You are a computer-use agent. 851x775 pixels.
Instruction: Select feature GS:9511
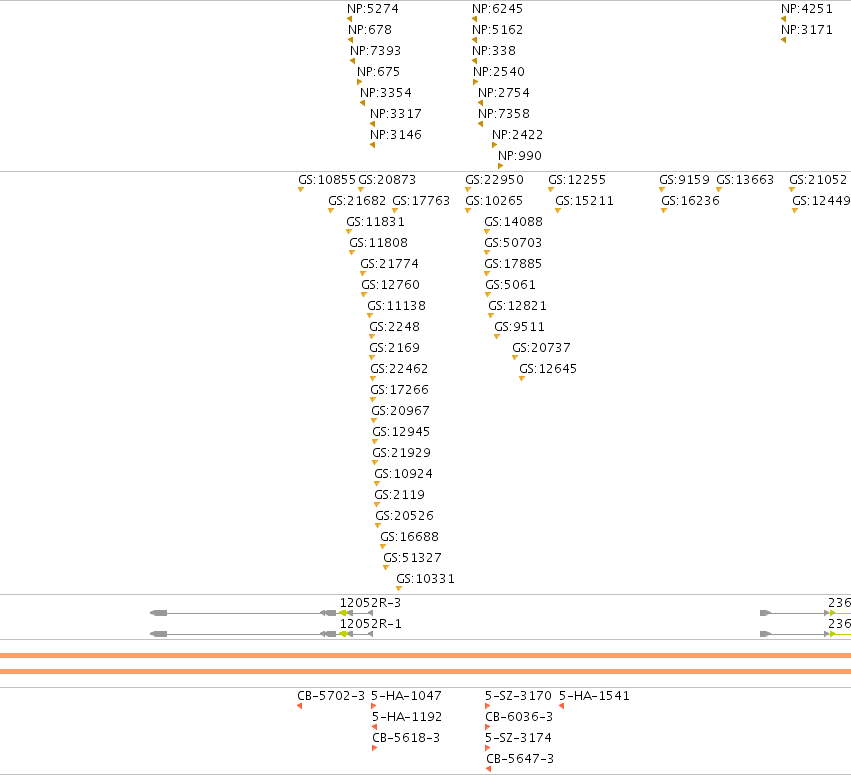pyautogui.click(x=520, y=327)
